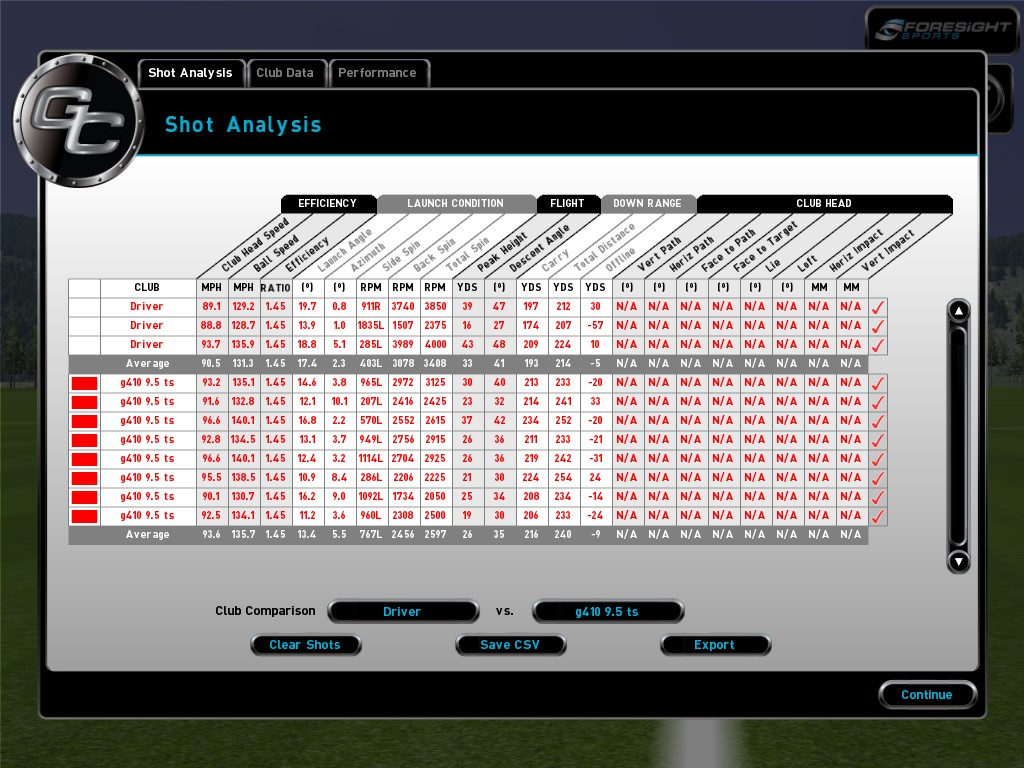
Task: Select the DOWN RANGE group header
Action: coord(647,204)
